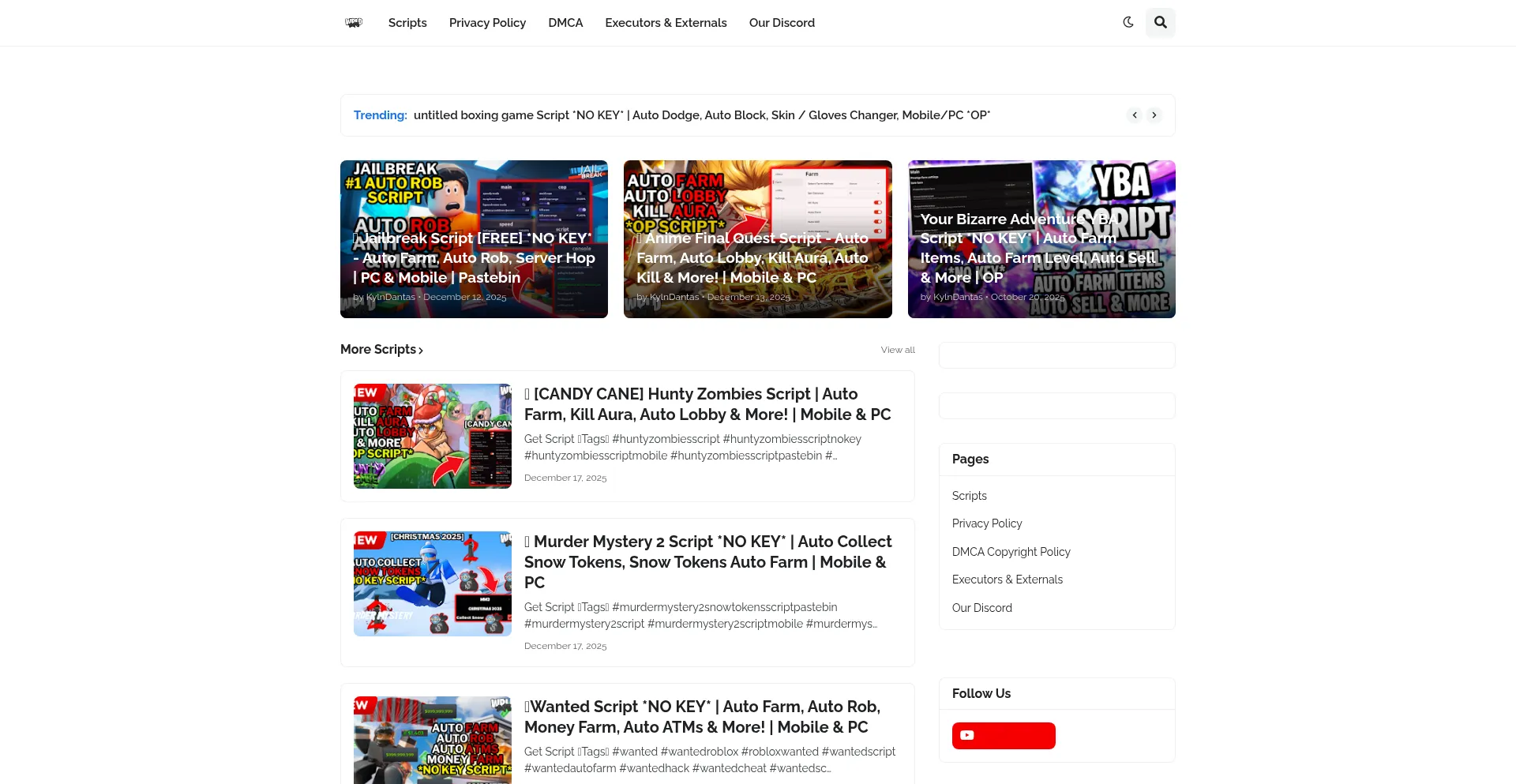The height and width of the screenshot is (784, 1516).
Task: Click the View all link
Action: [898, 350]
